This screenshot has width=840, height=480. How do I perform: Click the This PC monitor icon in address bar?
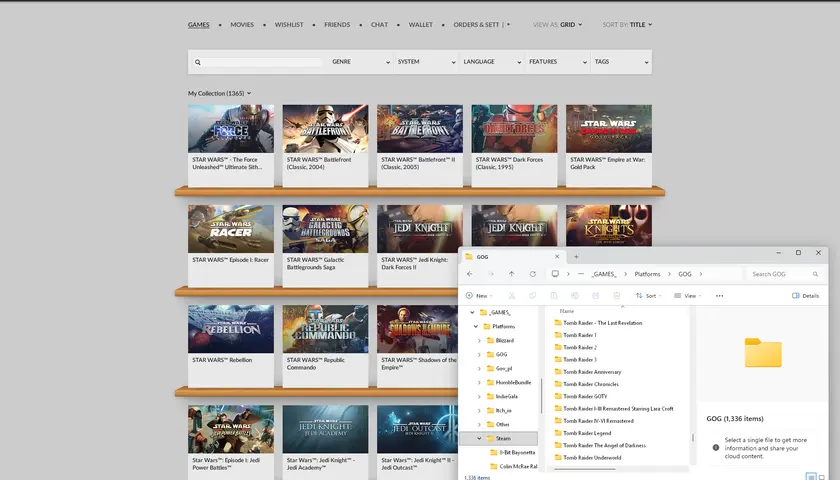(555, 274)
